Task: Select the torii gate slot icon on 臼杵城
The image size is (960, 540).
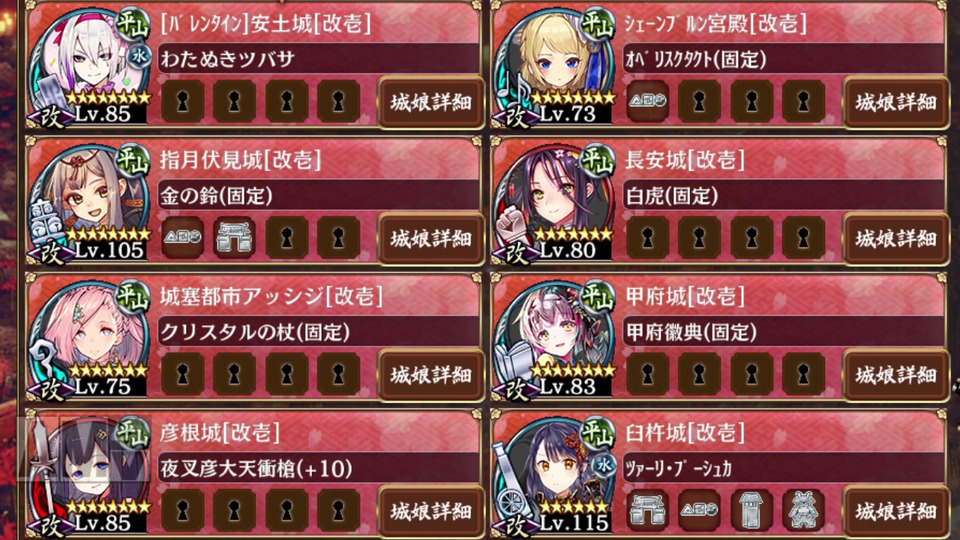Action: tap(648, 510)
